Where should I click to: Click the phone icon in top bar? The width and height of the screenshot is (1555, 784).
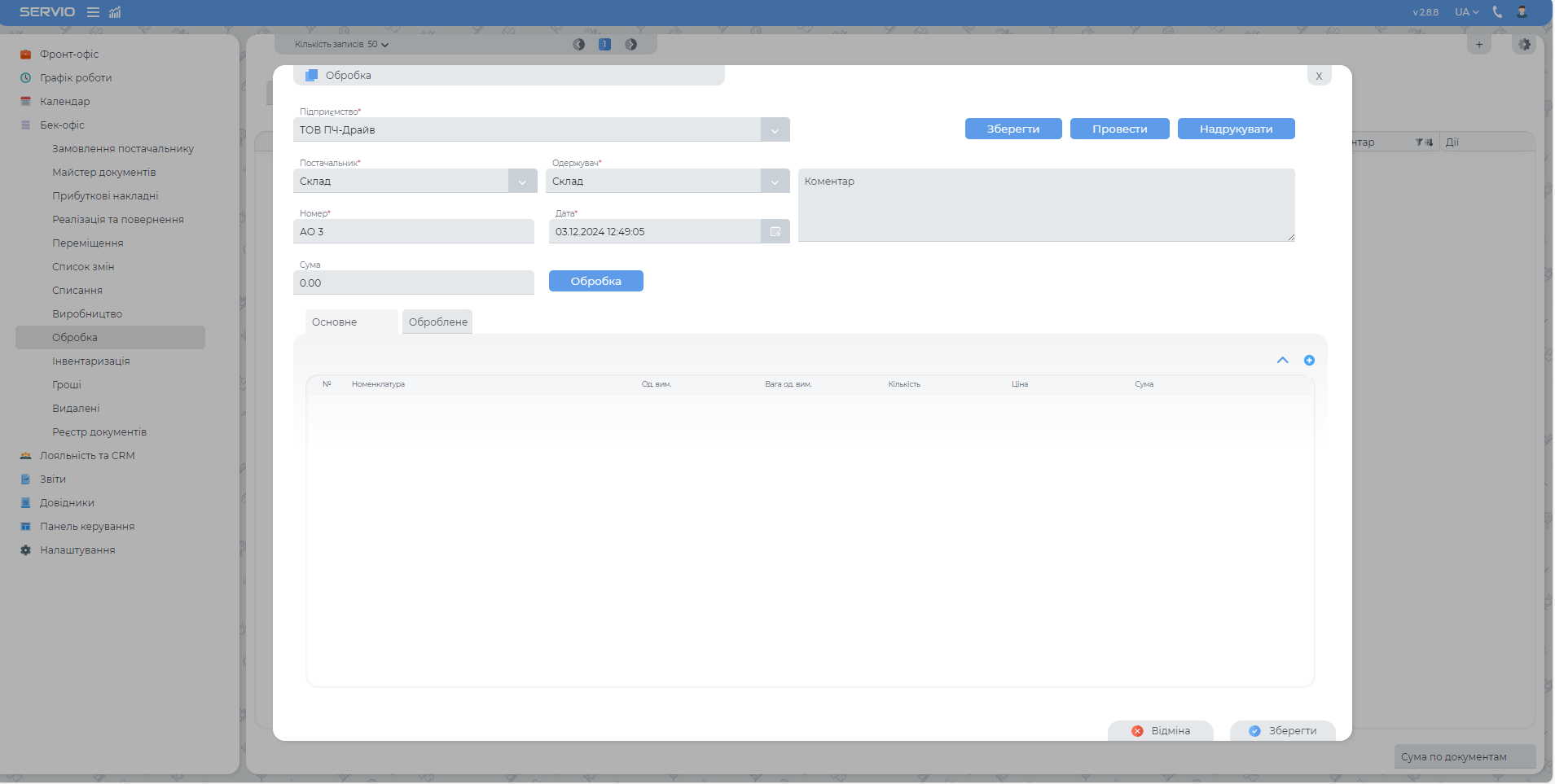point(1497,12)
